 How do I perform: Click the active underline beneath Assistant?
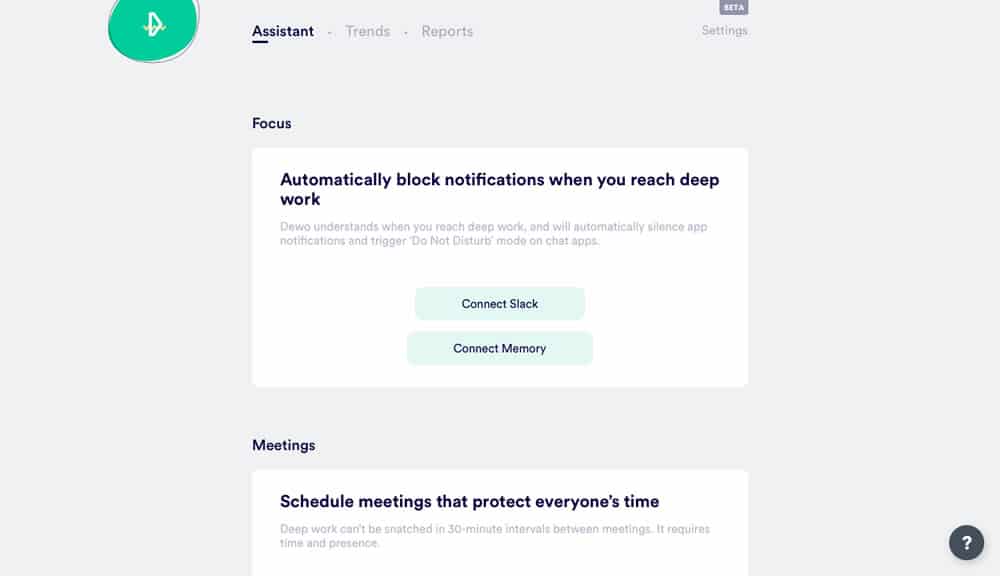point(260,42)
